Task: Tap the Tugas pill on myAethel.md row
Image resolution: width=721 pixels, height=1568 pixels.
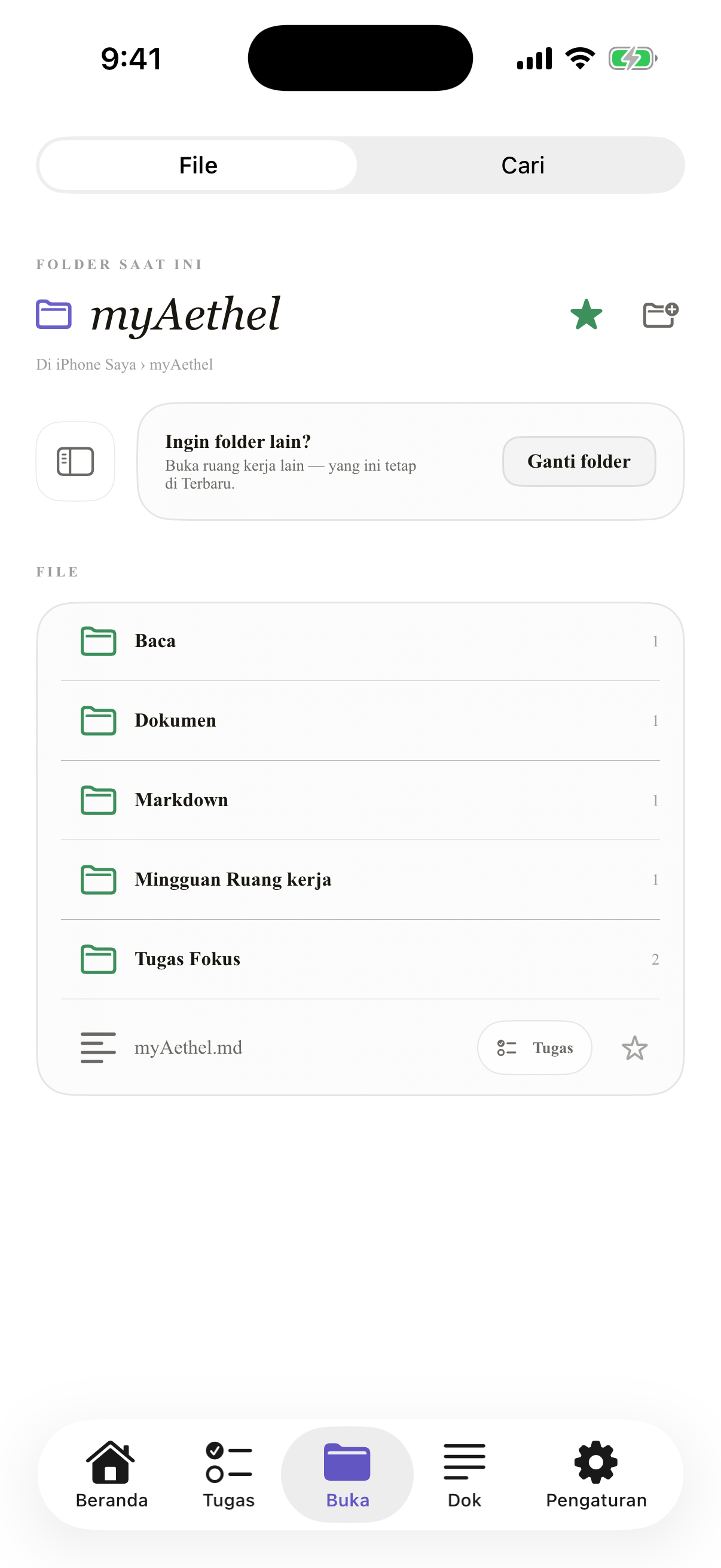Action: click(x=534, y=1047)
